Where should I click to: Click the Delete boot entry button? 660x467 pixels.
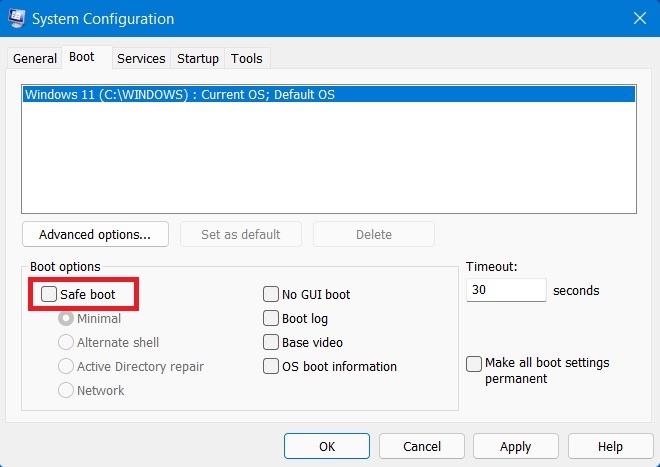tap(374, 234)
